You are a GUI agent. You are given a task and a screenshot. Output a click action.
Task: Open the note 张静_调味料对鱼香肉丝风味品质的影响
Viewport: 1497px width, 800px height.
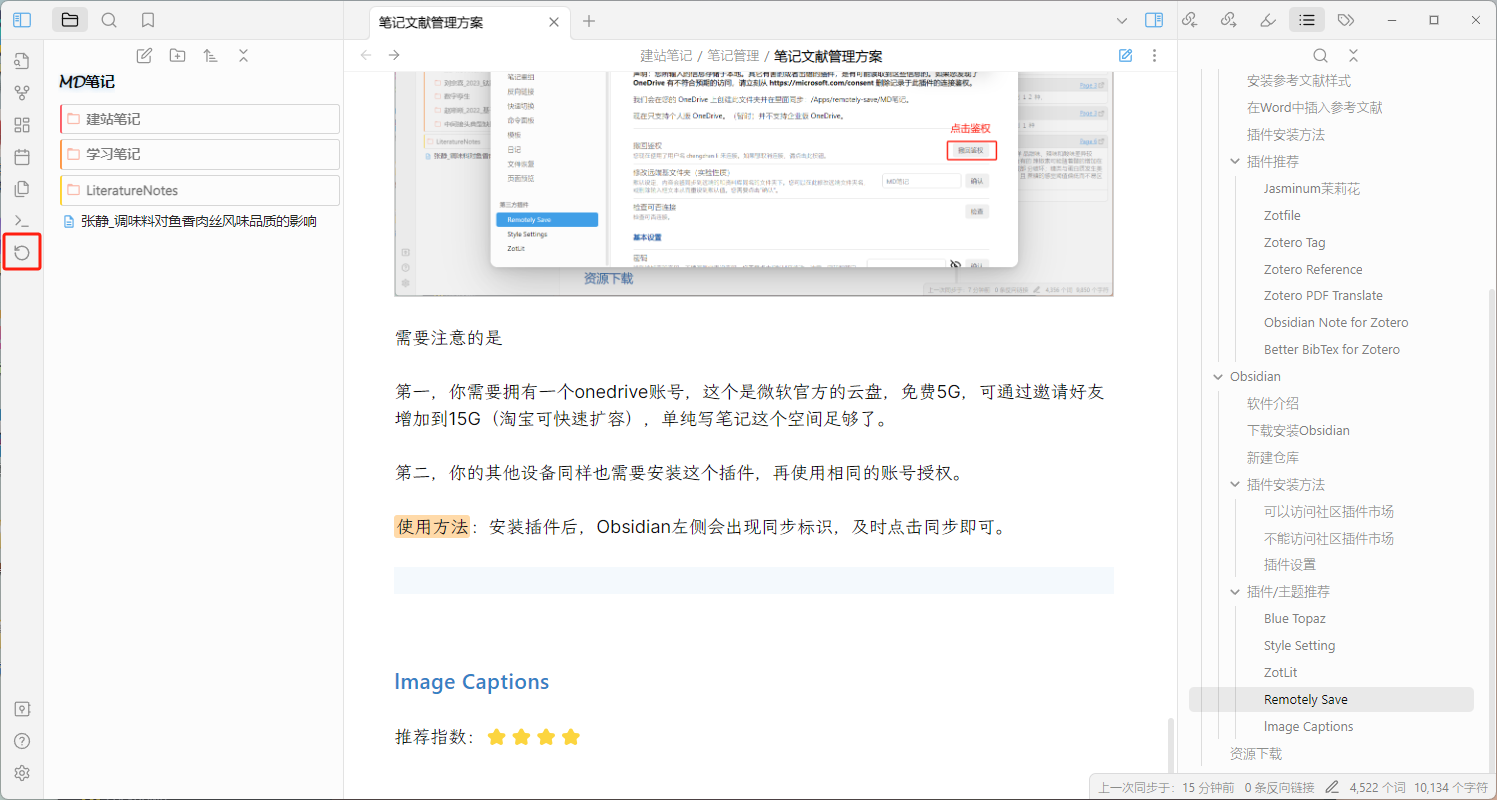pyautogui.click(x=198, y=221)
